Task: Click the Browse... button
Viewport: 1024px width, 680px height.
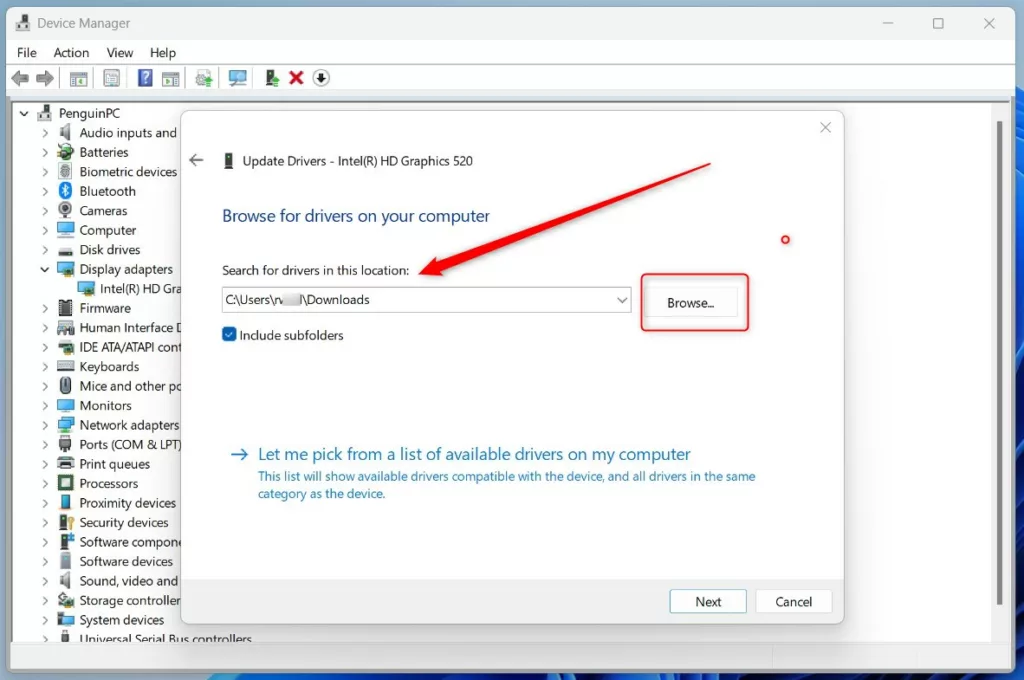Action: pos(690,302)
